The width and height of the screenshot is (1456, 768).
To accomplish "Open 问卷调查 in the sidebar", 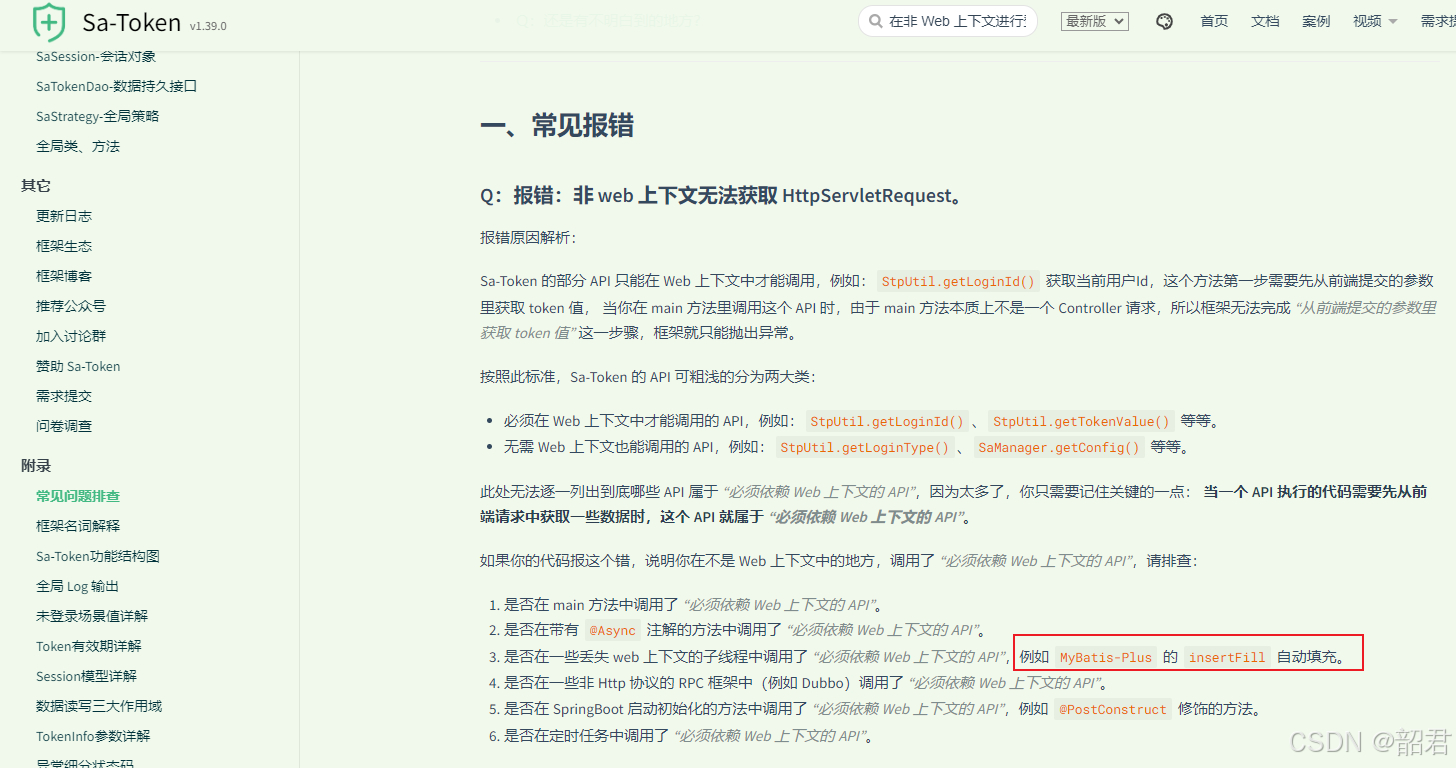I will 64,426.
